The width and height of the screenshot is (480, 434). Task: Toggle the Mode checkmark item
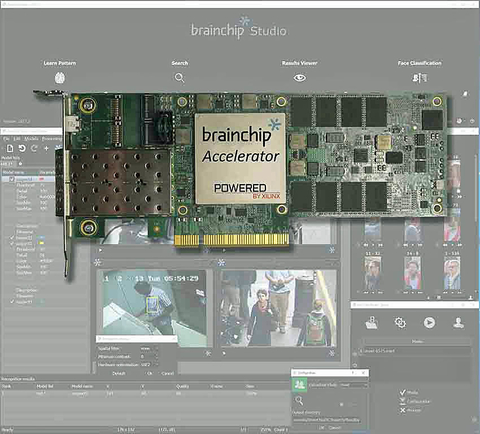tap(403, 392)
